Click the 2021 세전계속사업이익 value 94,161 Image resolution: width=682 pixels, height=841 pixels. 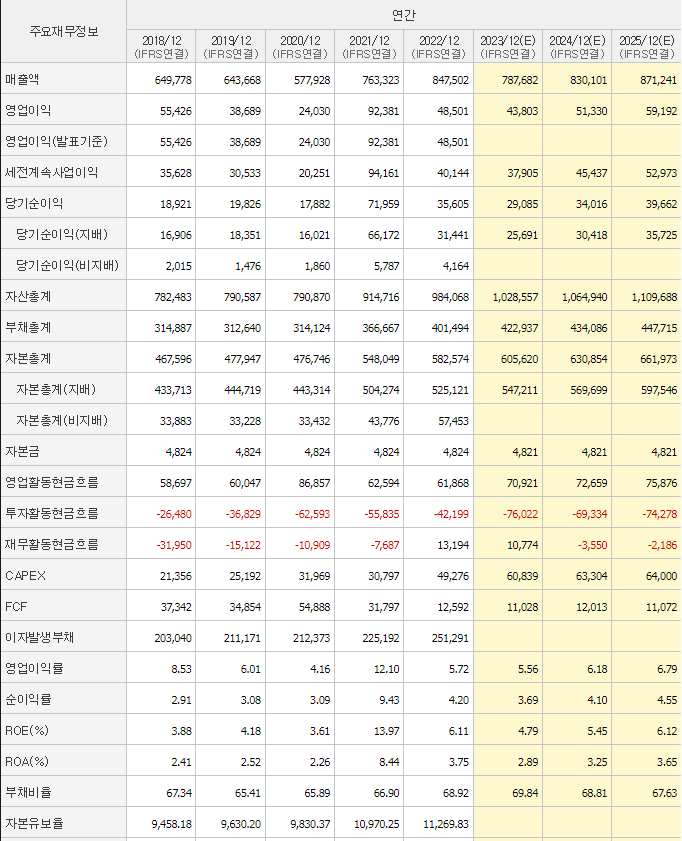point(383,173)
